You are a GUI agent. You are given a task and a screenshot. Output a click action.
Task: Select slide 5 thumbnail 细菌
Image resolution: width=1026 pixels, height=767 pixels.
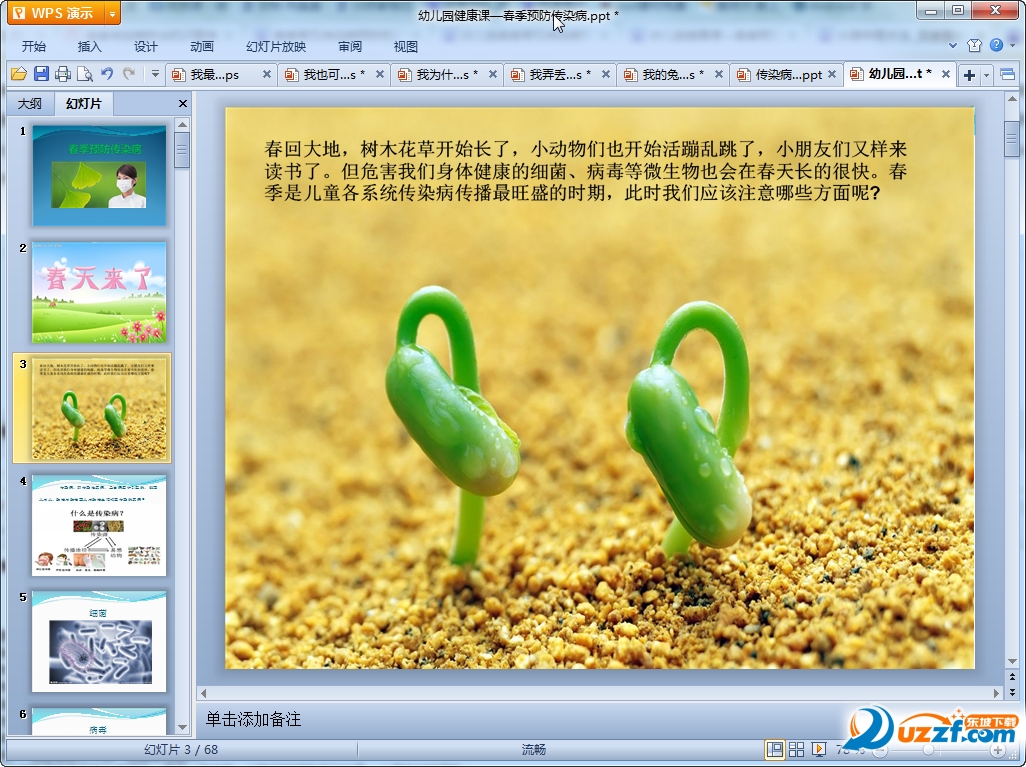pyautogui.click(x=99, y=642)
